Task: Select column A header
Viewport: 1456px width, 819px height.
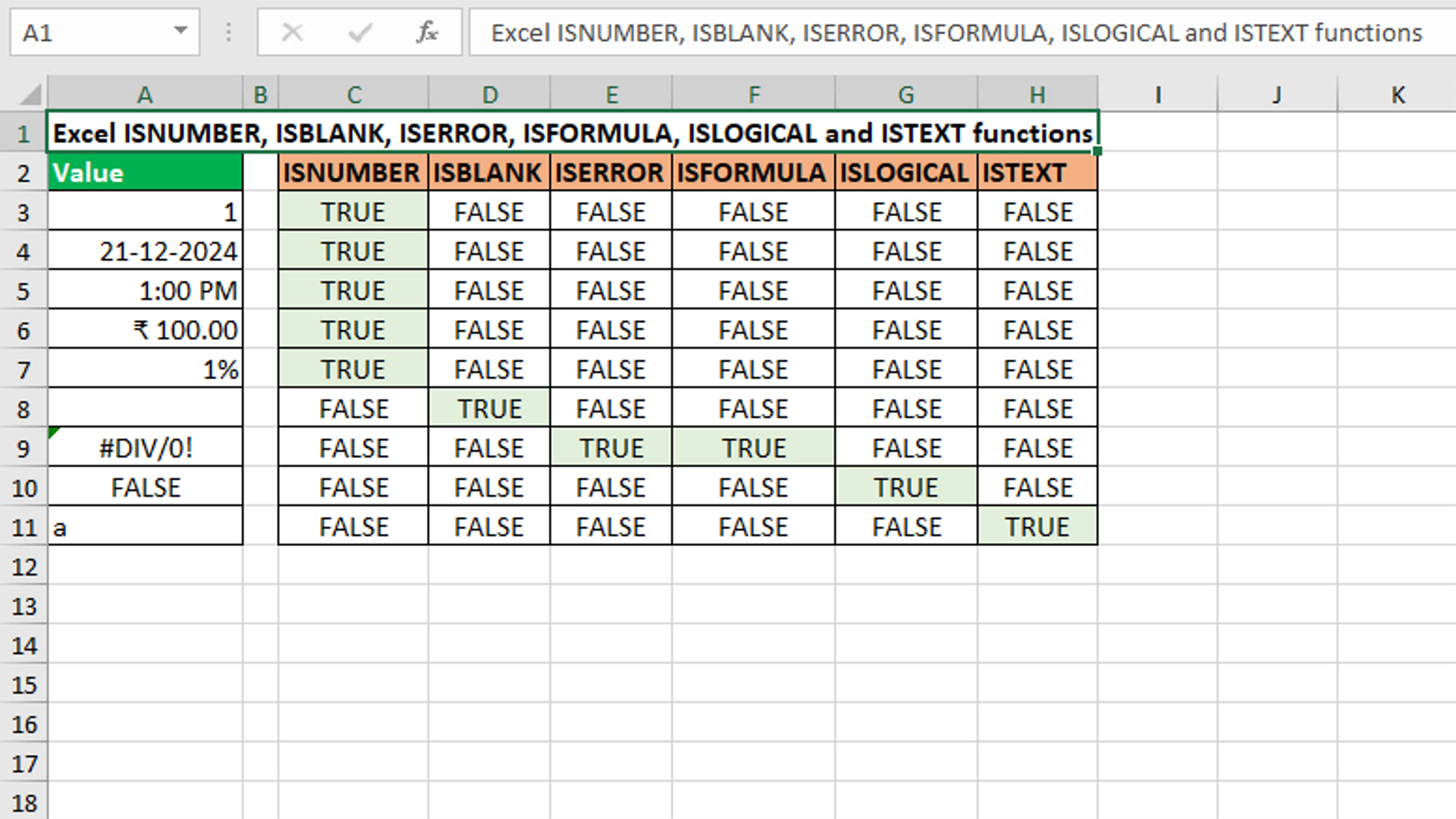Action: [x=145, y=95]
